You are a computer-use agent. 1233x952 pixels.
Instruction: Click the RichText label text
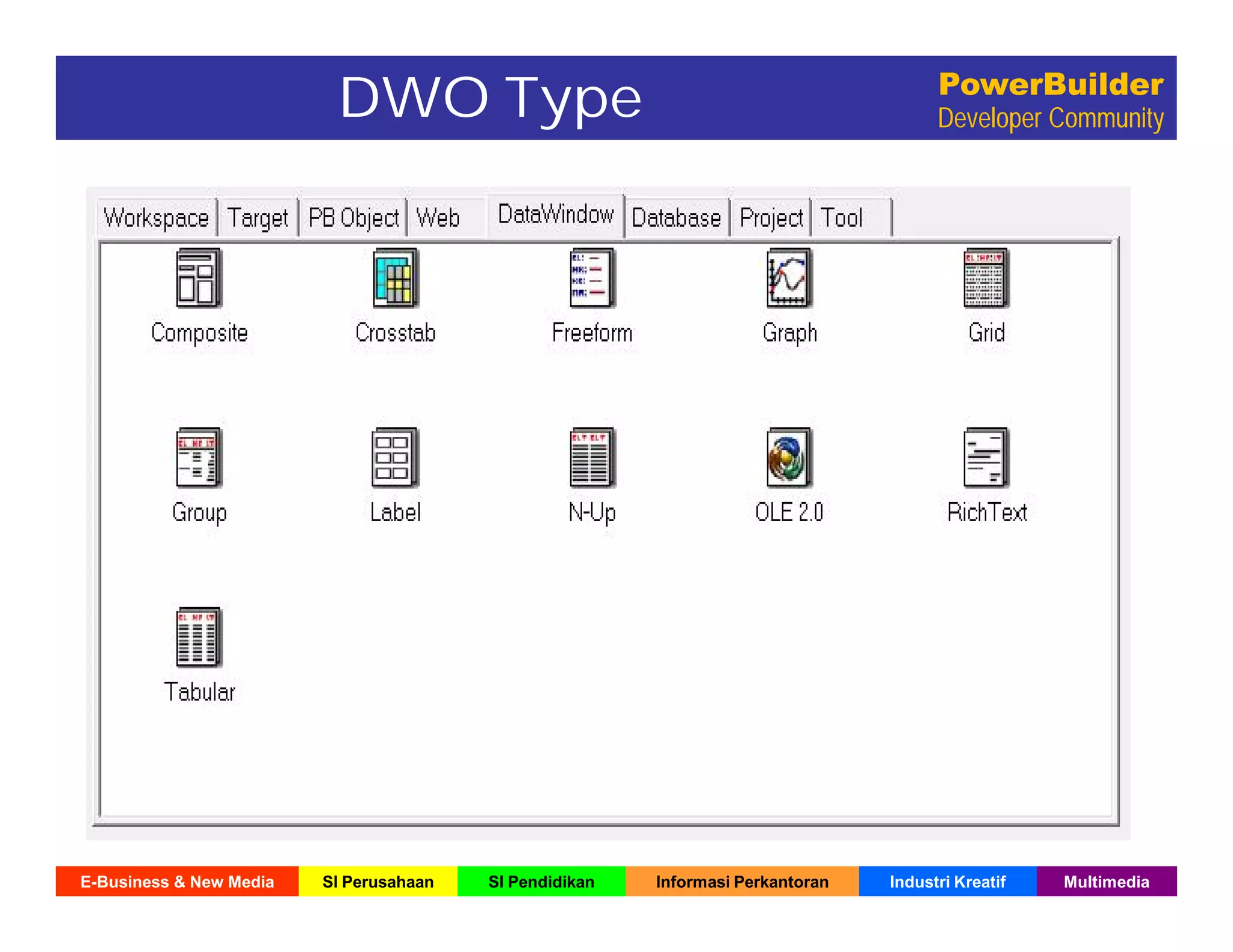coord(987,512)
